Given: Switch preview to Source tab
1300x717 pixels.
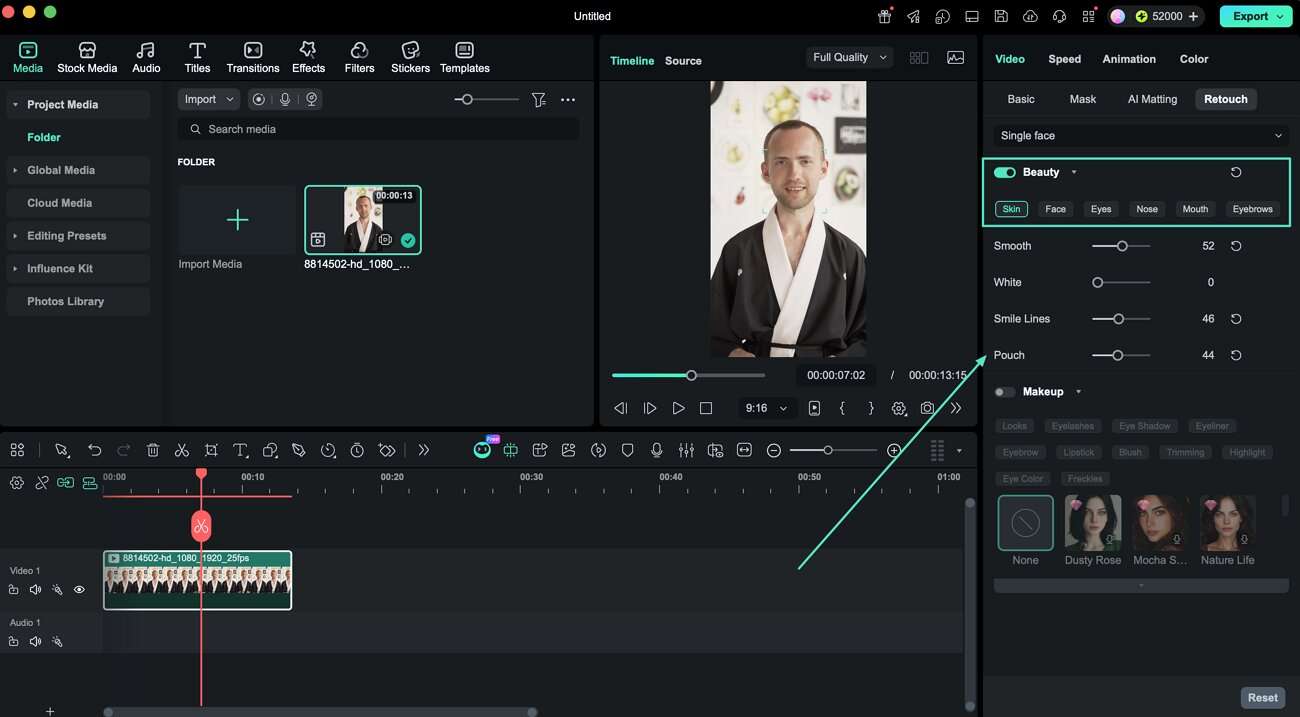Looking at the screenshot, I should point(683,61).
